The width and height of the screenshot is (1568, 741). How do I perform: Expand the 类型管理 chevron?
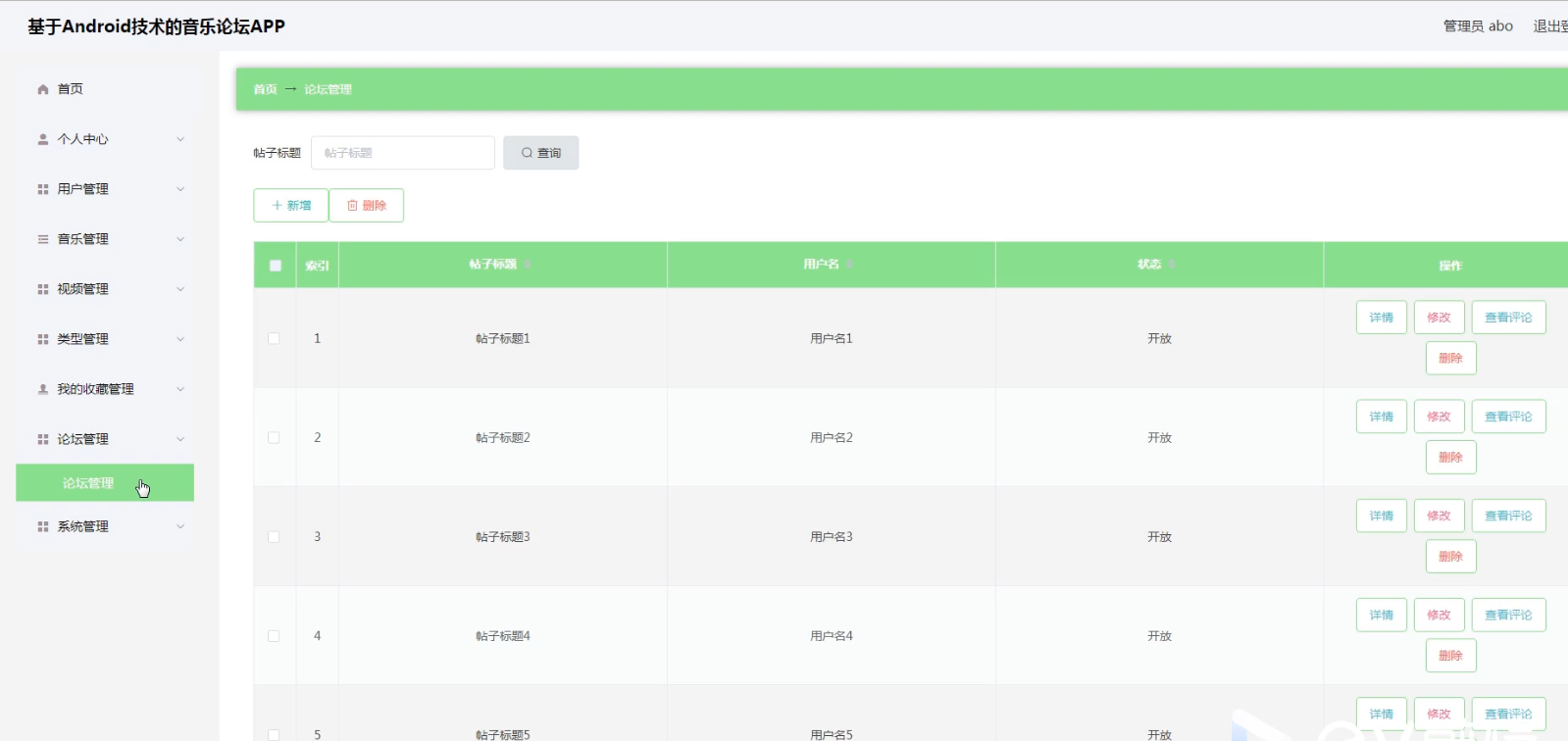point(180,339)
